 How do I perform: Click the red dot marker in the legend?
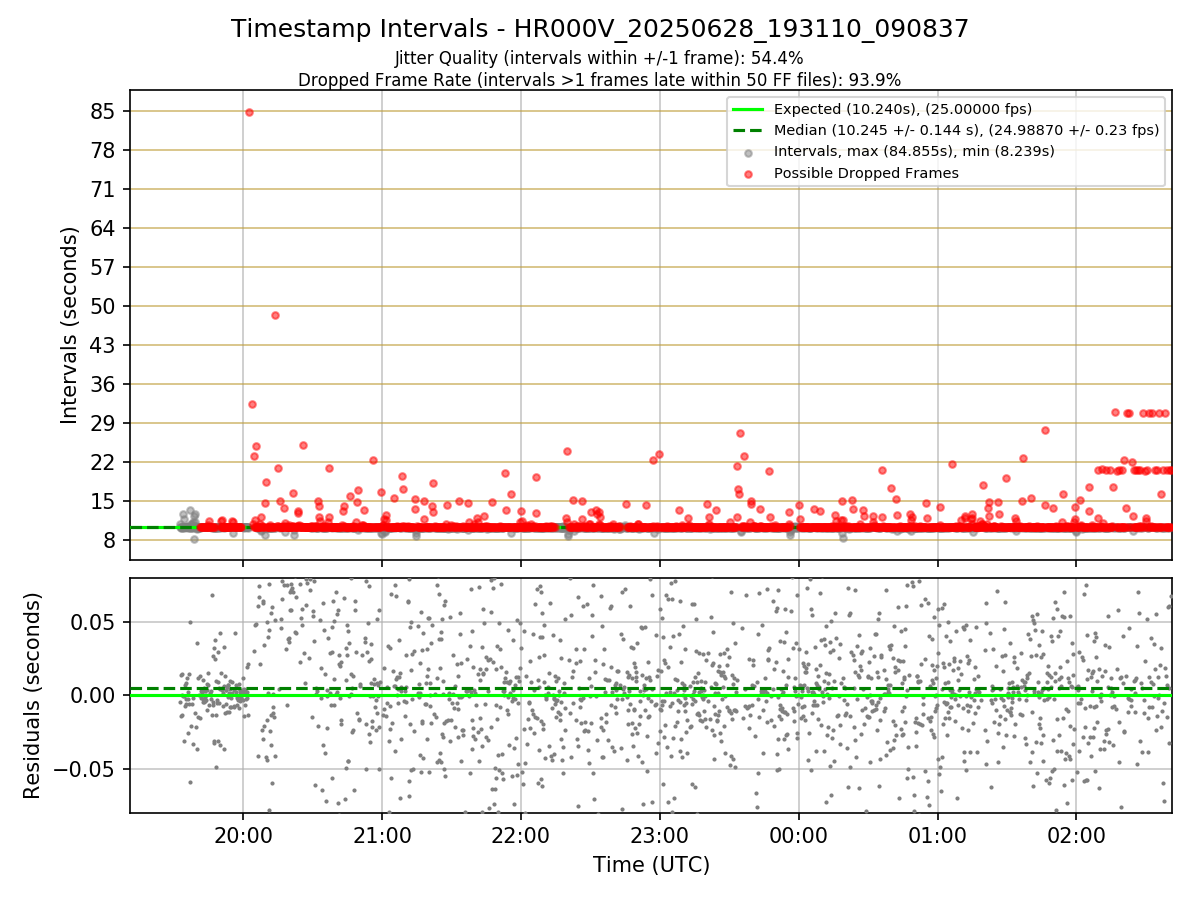(748, 173)
